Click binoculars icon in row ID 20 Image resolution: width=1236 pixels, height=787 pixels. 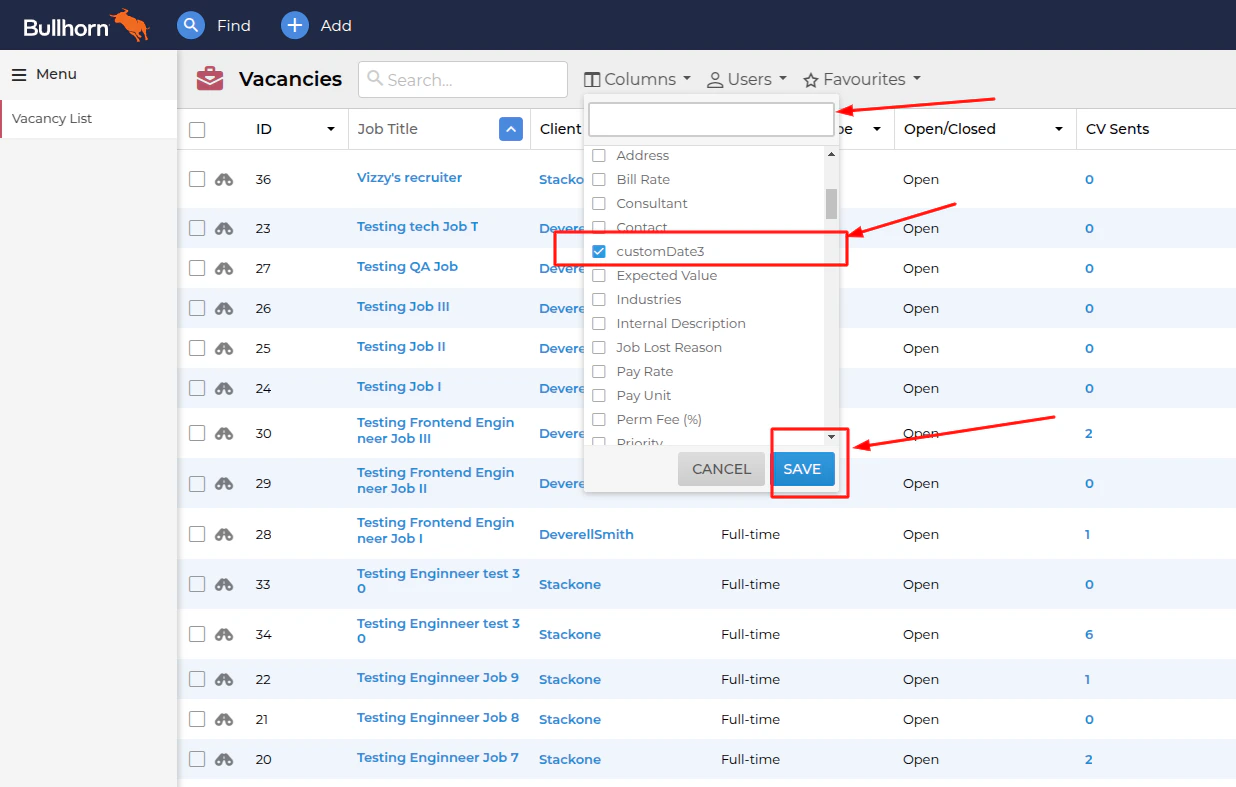point(224,759)
